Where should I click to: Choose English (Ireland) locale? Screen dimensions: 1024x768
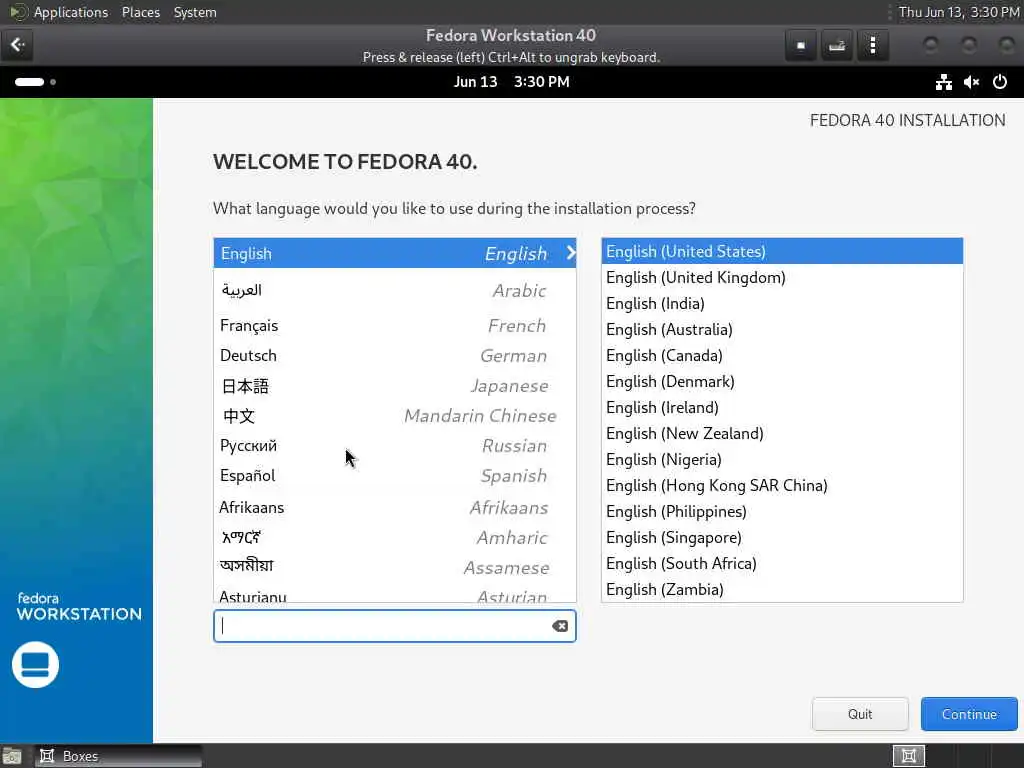pos(782,408)
